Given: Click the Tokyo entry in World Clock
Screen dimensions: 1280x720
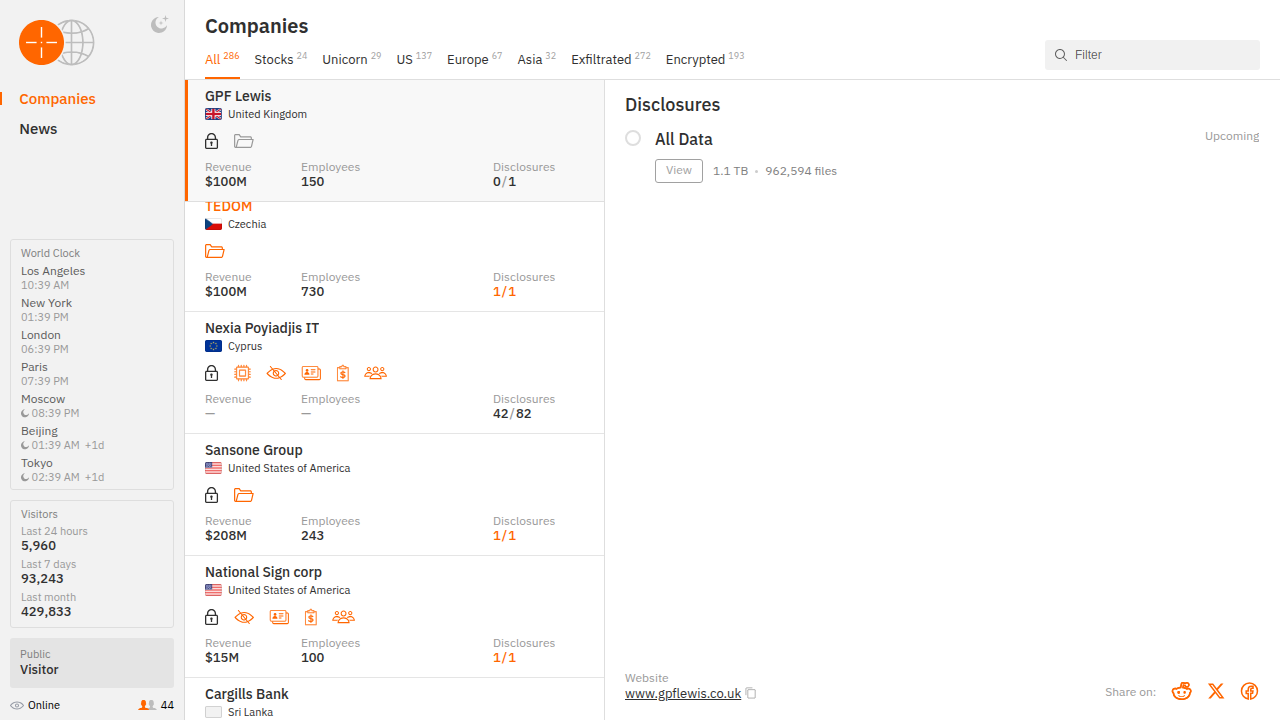Looking at the screenshot, I should pyautogui.click(x=62, y=470).
